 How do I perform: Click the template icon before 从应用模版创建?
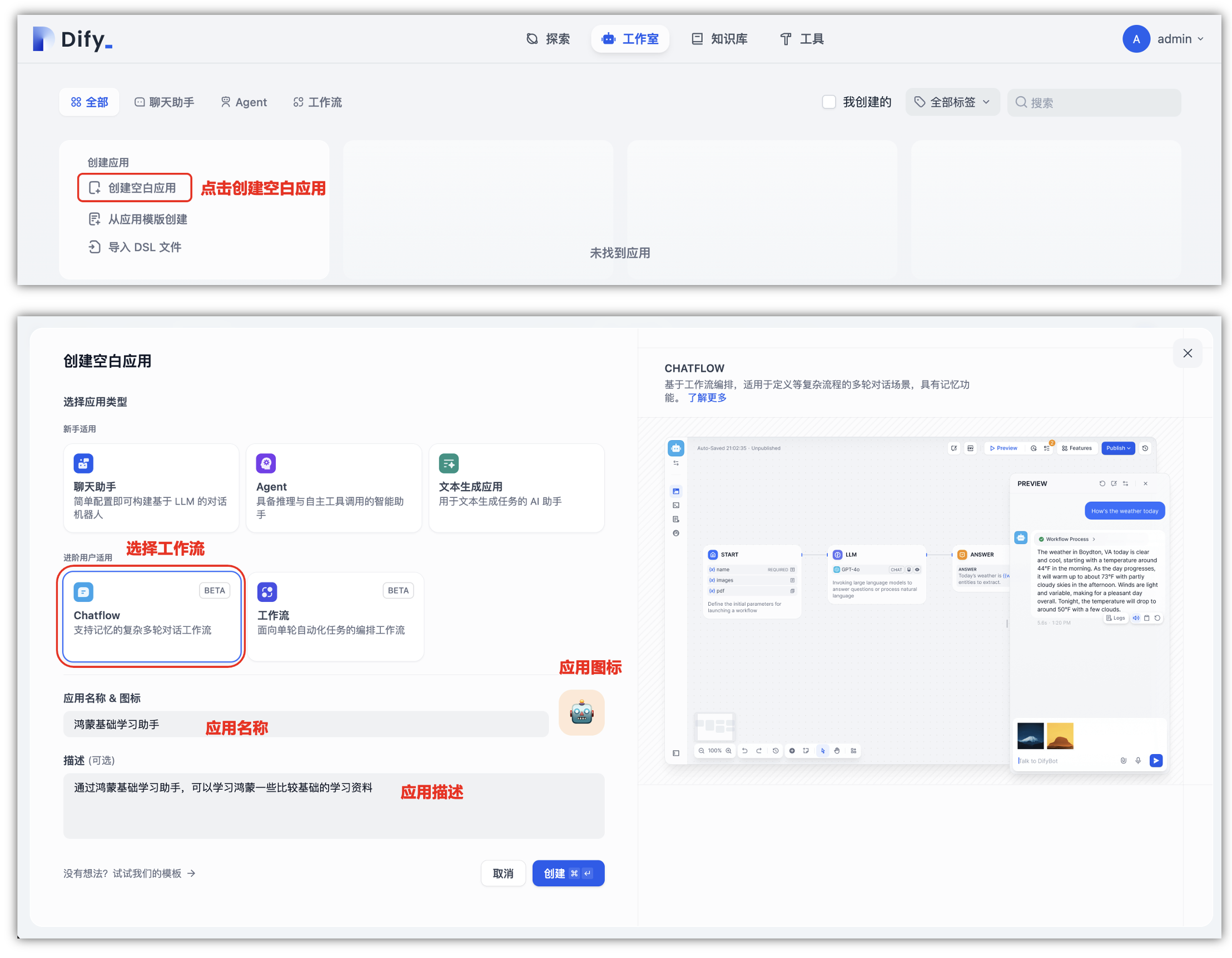(95, 219)
